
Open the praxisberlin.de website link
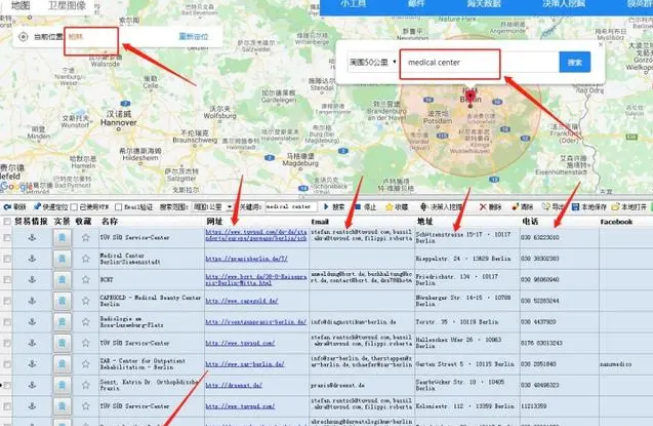click(247, 259)
